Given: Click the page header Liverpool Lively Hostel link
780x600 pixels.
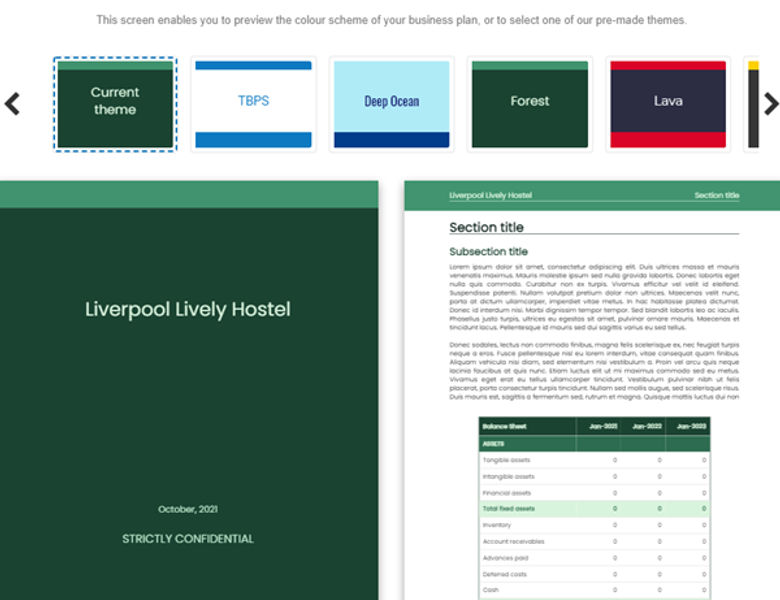Looking at the screenshot, I should [x=490, y=195].
